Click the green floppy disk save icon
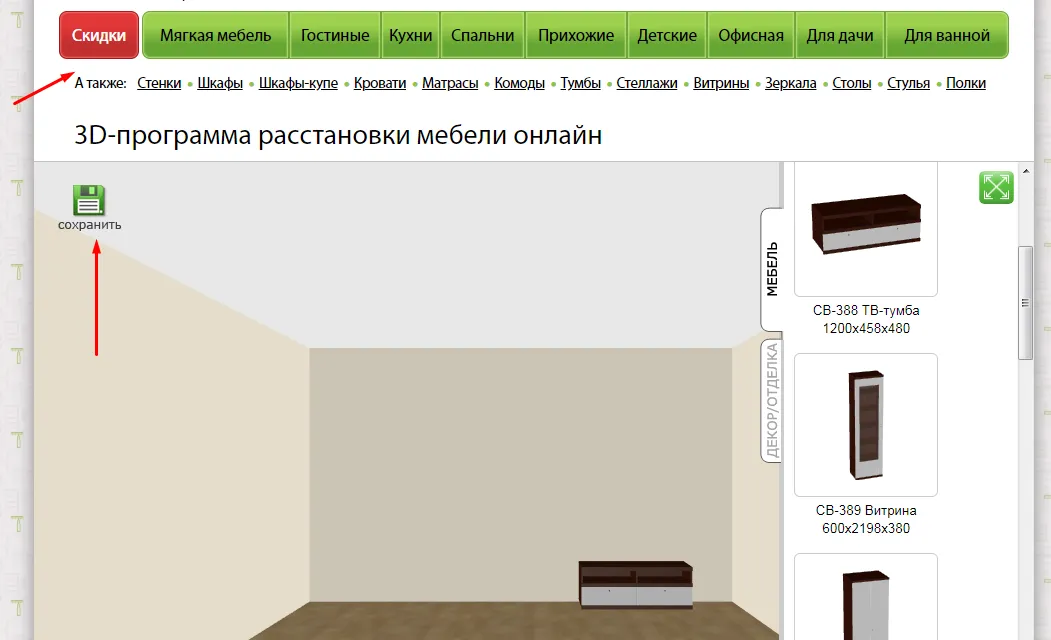 (x=88, y=200)
